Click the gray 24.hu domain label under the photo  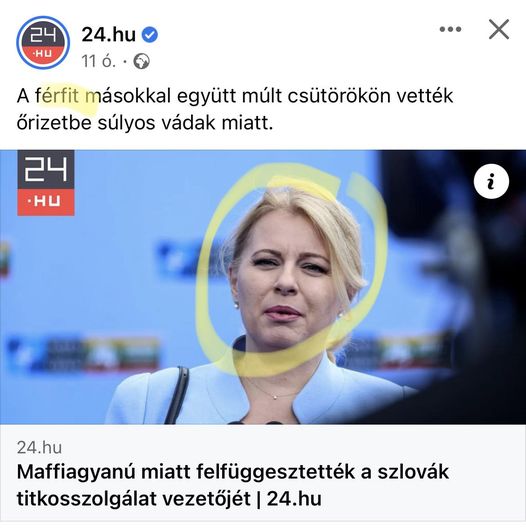(39, 448)
